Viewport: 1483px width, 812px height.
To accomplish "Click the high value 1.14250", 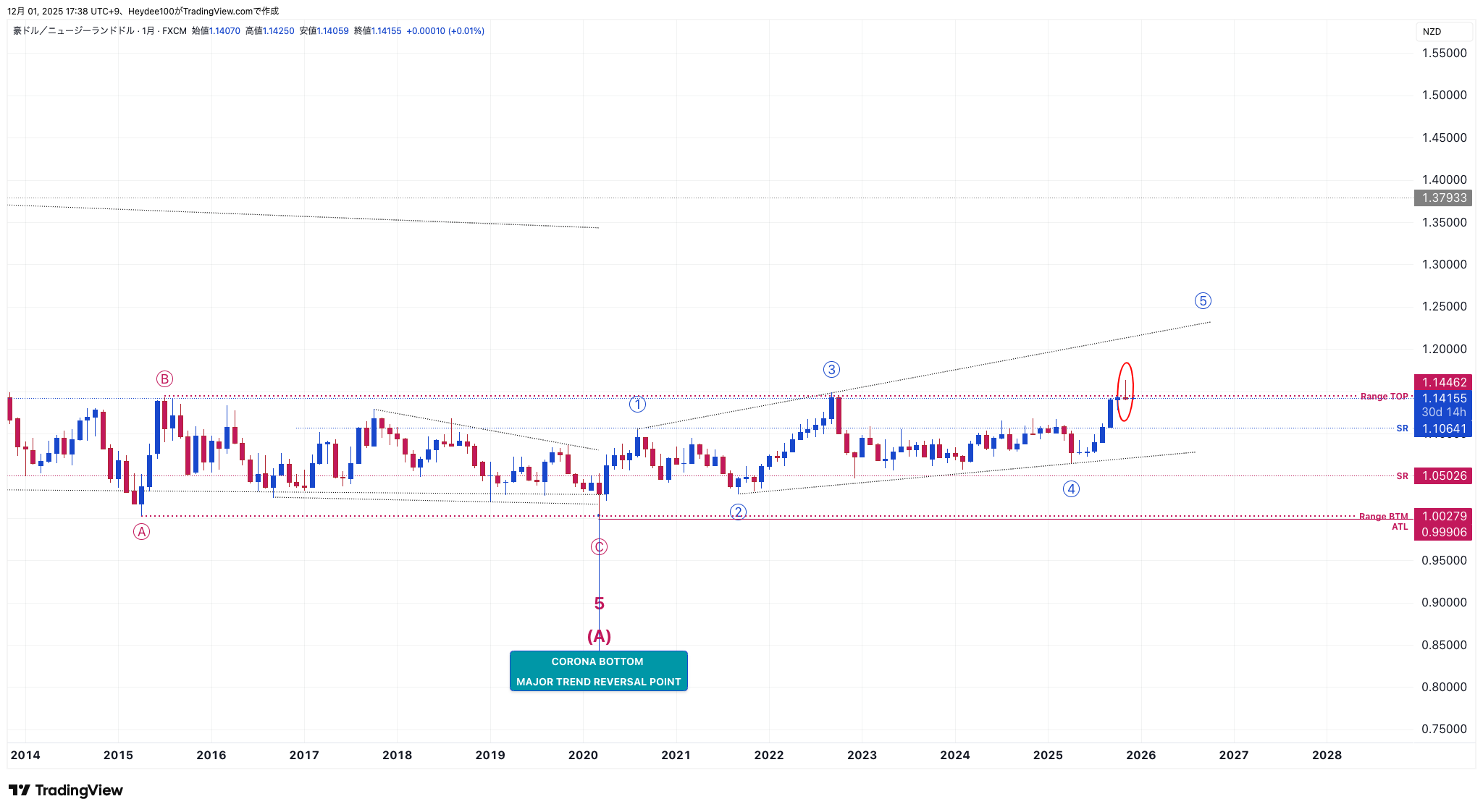I will (x=278, y=31).
